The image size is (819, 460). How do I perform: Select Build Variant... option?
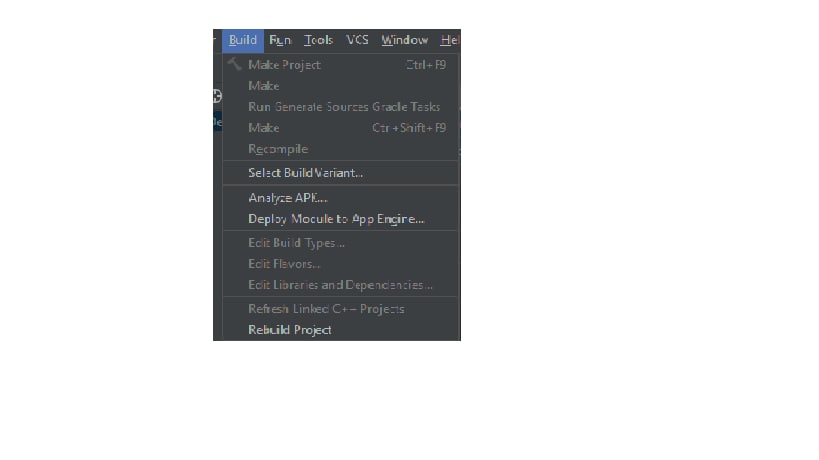[x=340, y=173]
